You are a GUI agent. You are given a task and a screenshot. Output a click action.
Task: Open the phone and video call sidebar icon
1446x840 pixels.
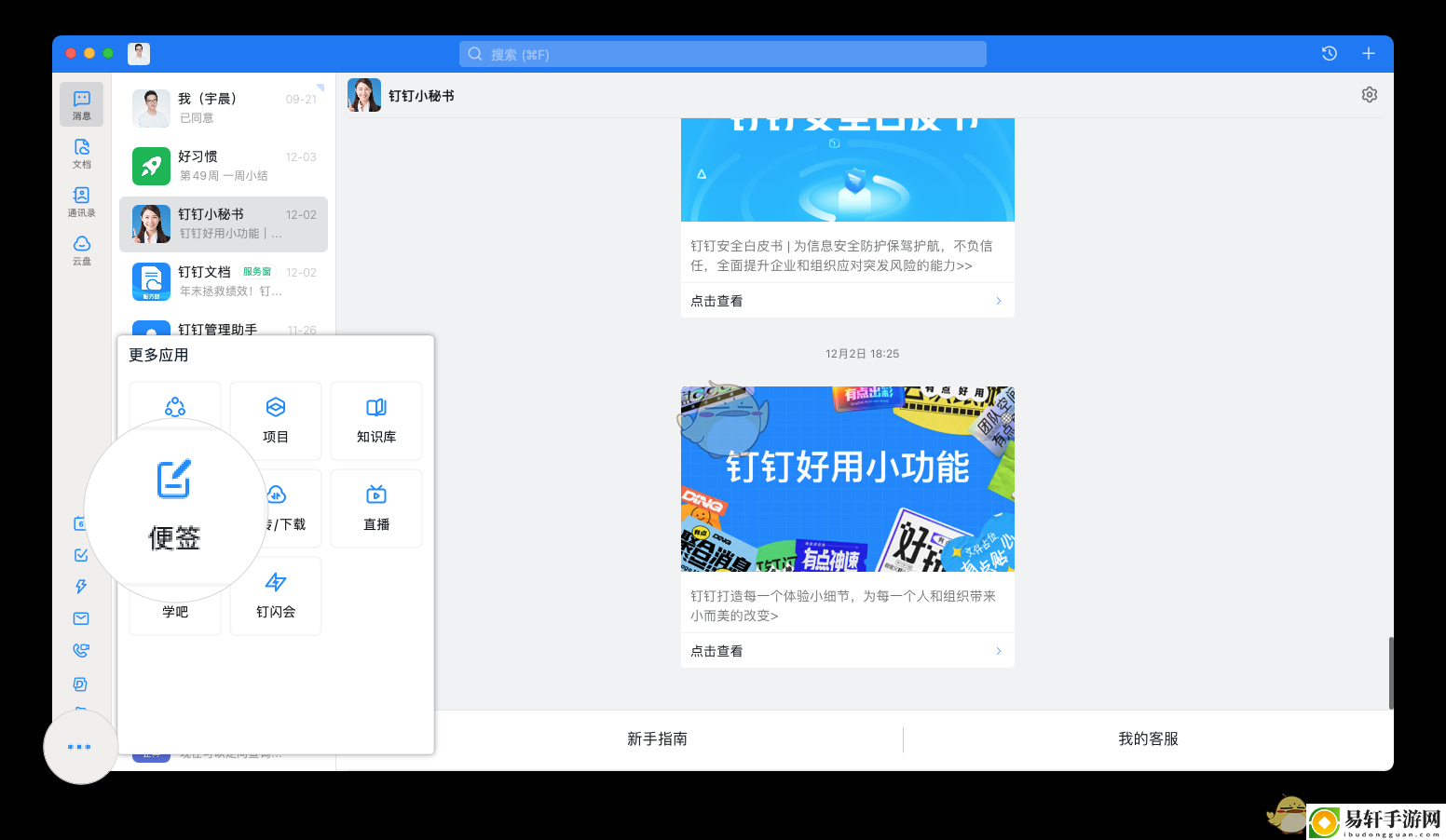(81, 650)
